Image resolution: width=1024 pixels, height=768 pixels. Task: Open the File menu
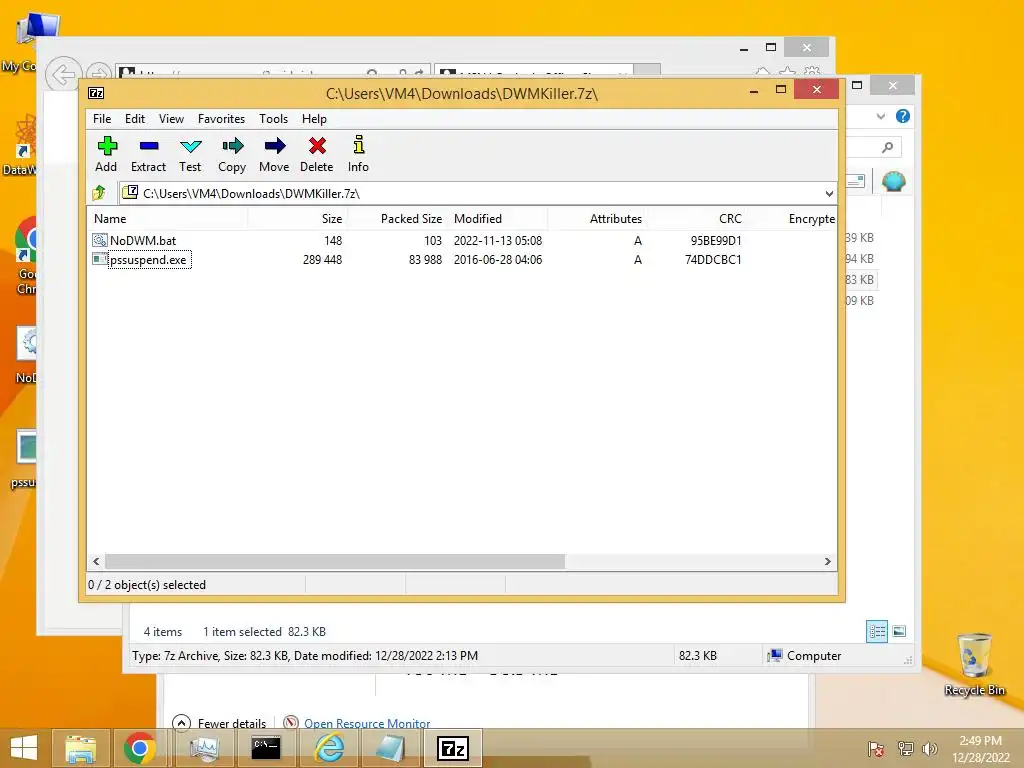(102, 119)
